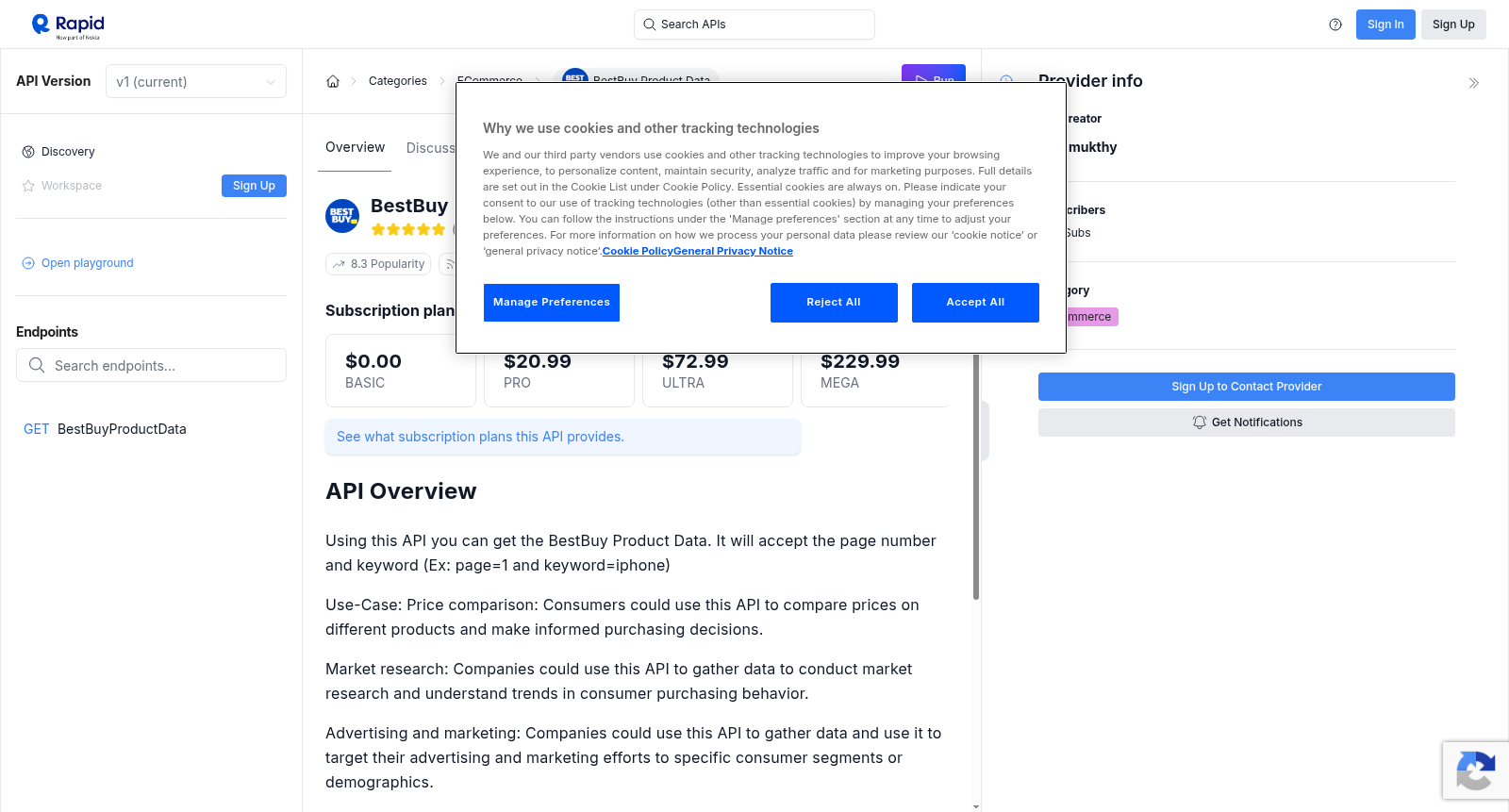Select the $0.00 BASIC plan card
Screen dimensions: 1509x812
[401, 371]
